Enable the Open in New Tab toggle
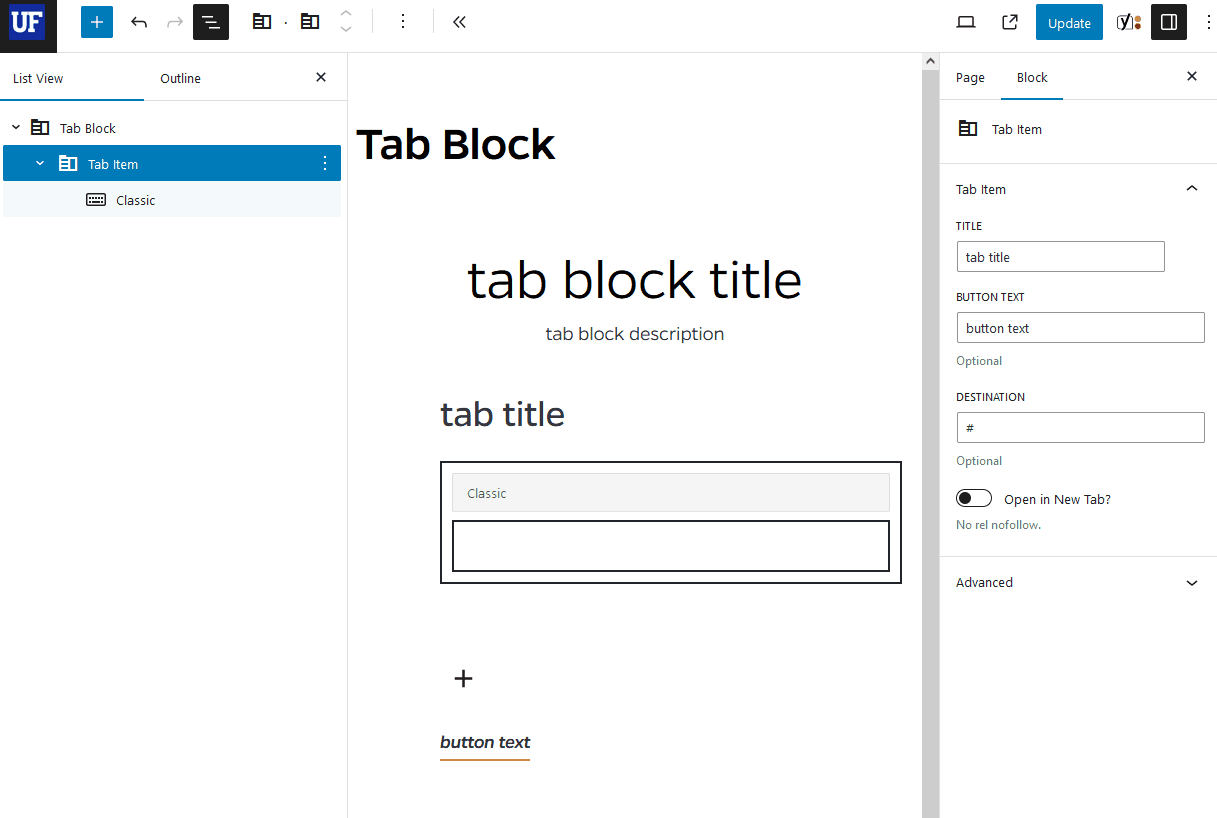The image size is (1217, 818). click(973, 497)
